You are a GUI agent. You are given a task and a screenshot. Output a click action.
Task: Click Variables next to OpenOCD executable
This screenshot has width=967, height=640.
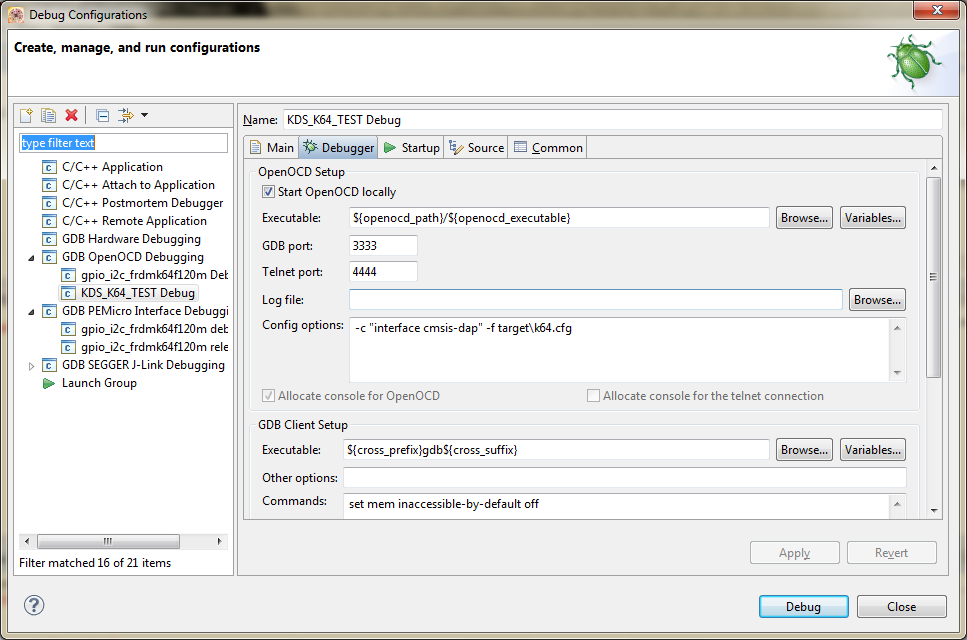(873, 218)
